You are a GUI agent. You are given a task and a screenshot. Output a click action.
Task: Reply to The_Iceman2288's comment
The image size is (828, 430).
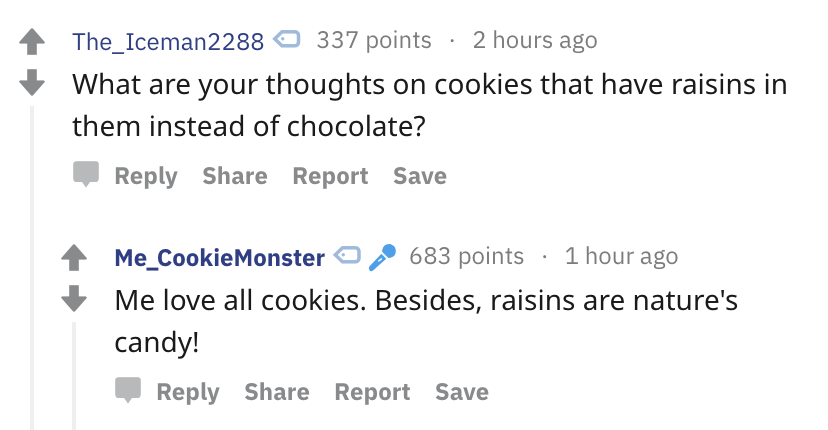point(146,176)
